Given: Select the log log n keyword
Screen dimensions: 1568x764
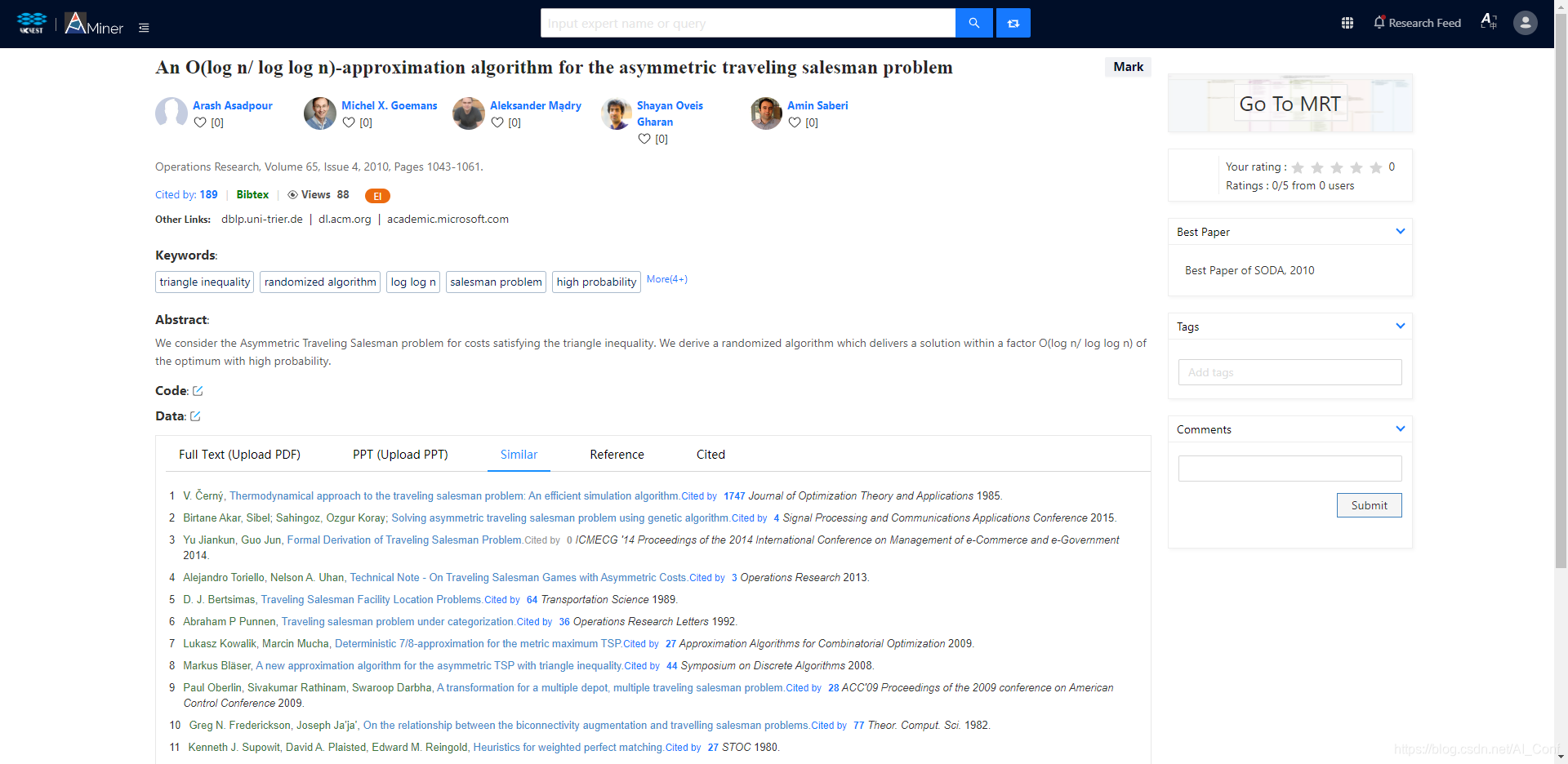Looking at the screenshot, I should click(x=413, y=282).
